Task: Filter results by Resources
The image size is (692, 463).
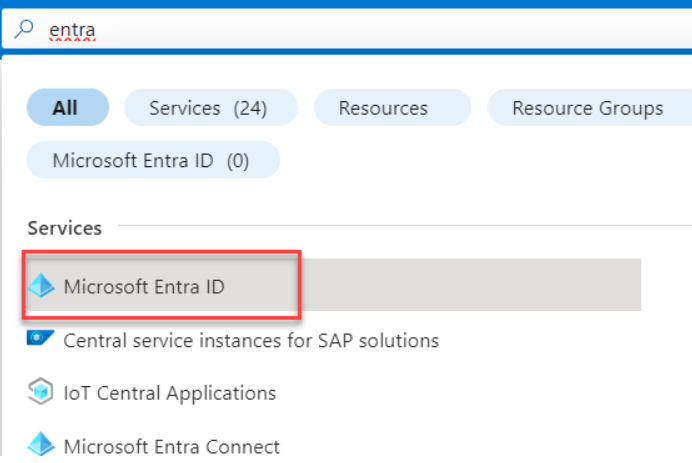Action: (392, 107)
